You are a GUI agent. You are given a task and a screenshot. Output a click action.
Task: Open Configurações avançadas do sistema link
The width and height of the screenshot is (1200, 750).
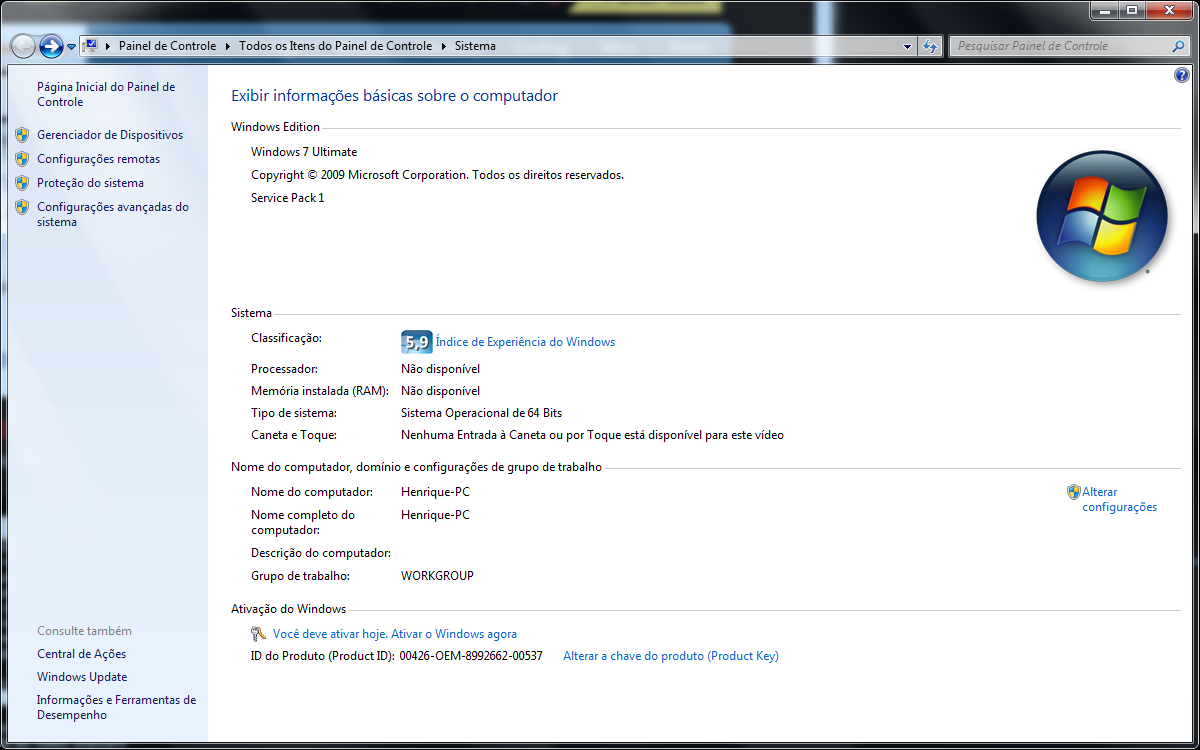pyautogui.click(x=113, y=214)
